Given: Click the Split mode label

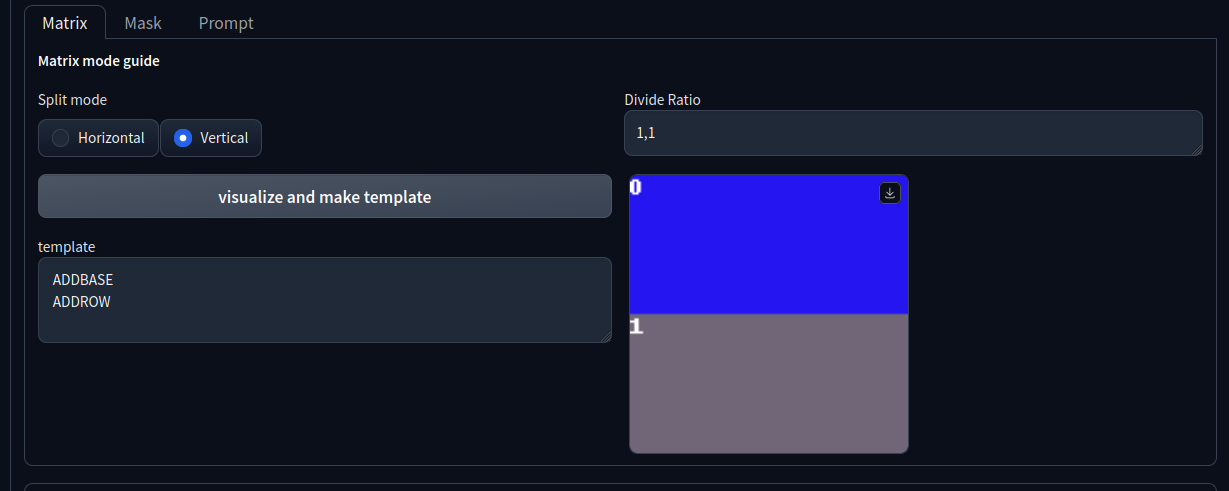Looking at the screenshot, I should point(72,100).
